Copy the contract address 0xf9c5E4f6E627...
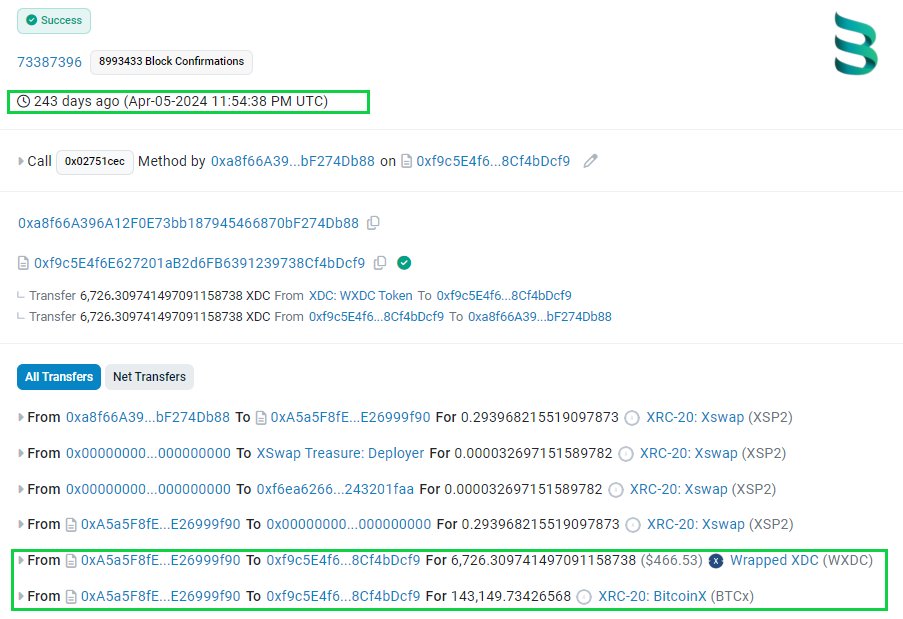Viewport: 903px width, 619px height. (380, 263)
